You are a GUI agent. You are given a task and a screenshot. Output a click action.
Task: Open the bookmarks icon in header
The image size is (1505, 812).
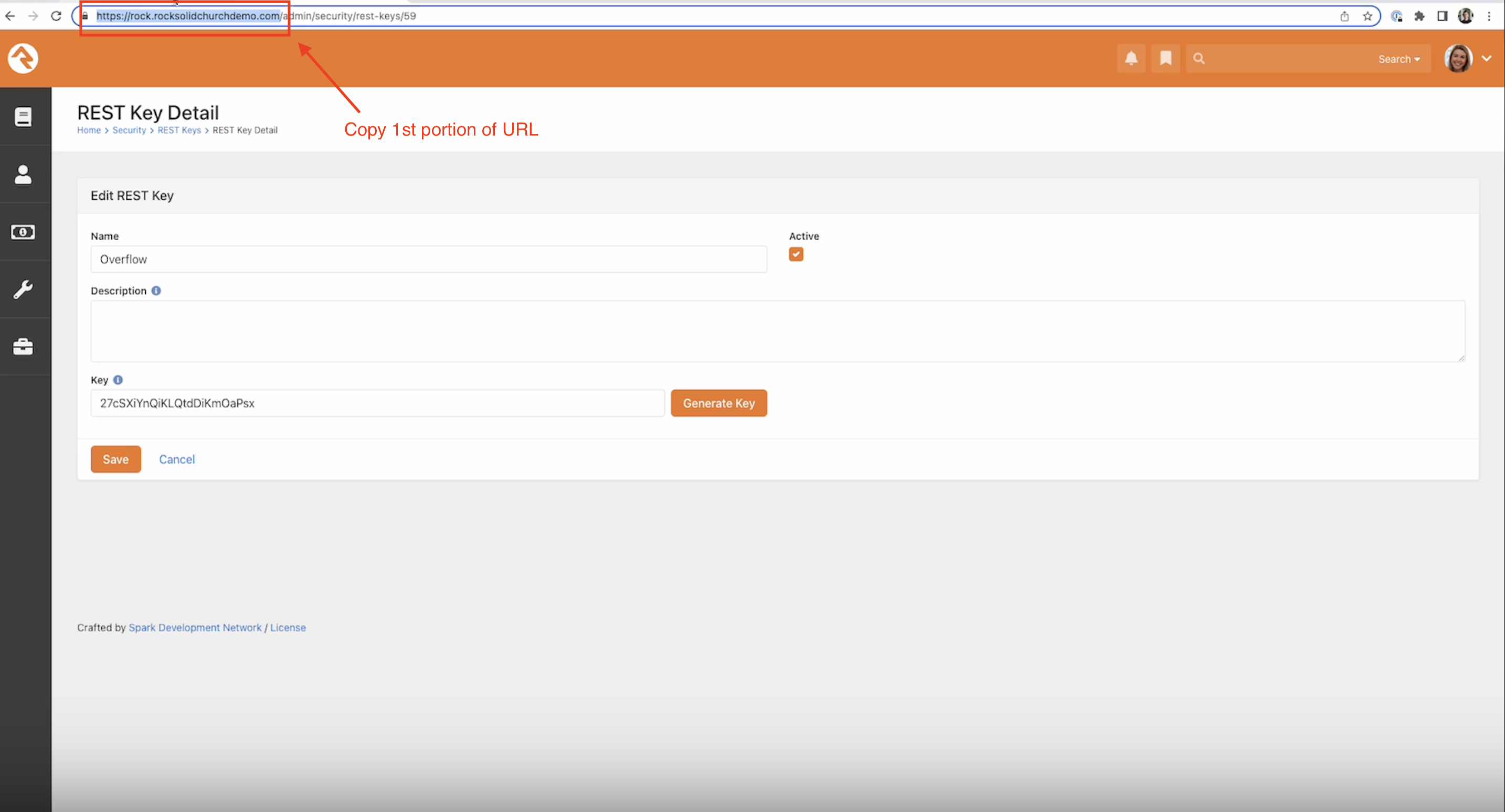pyautogui.click(x=1165, y=58)
